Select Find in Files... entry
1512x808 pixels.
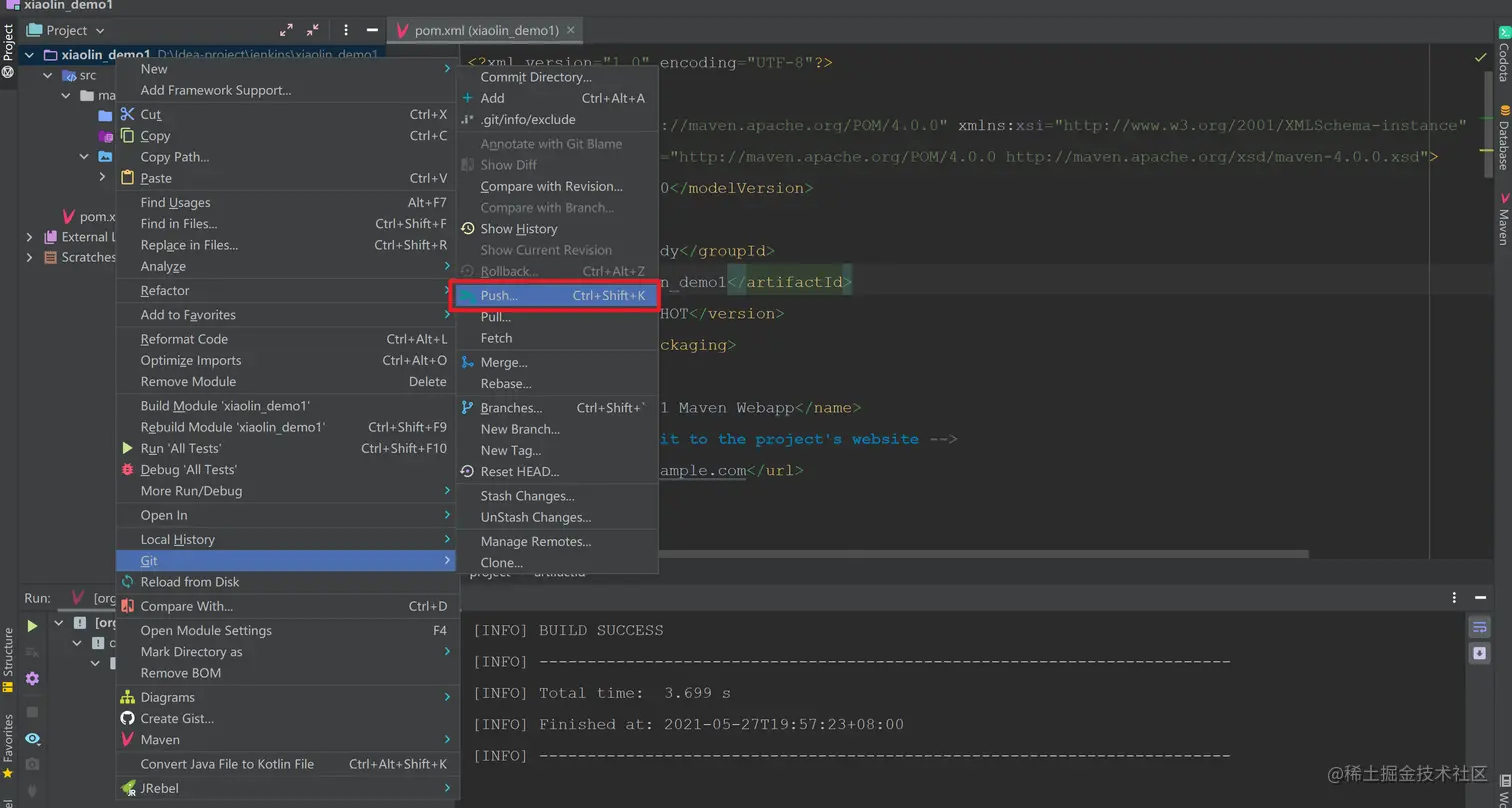click(286, 223)
